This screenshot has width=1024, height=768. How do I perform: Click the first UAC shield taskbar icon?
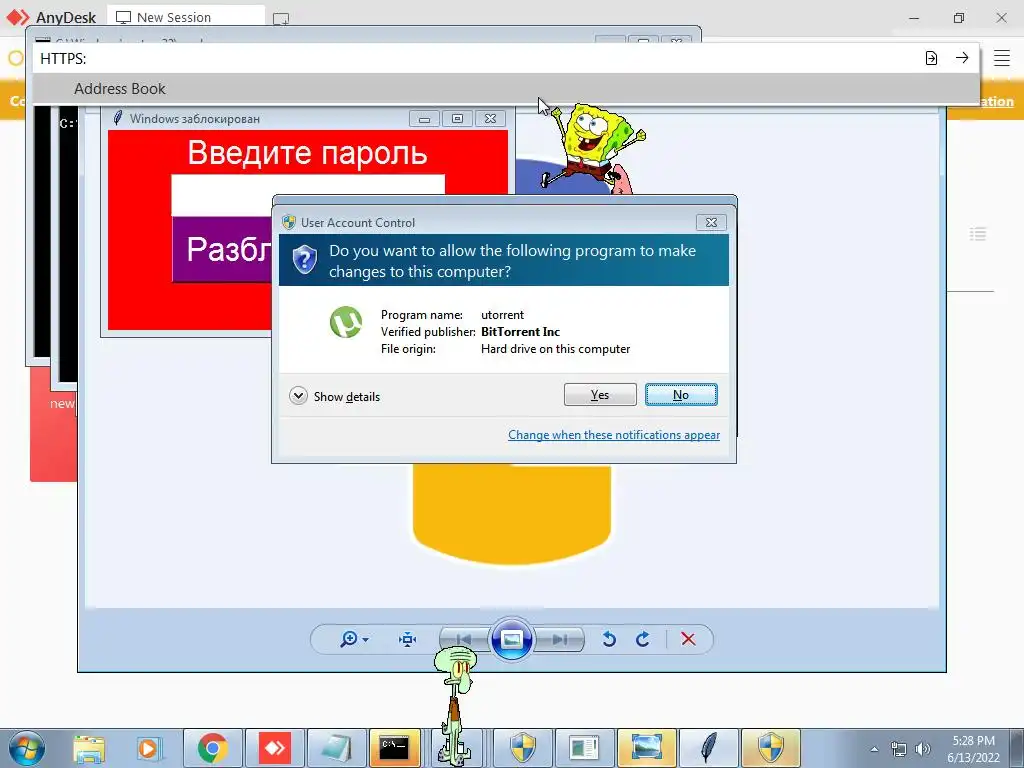click(522, 748)
